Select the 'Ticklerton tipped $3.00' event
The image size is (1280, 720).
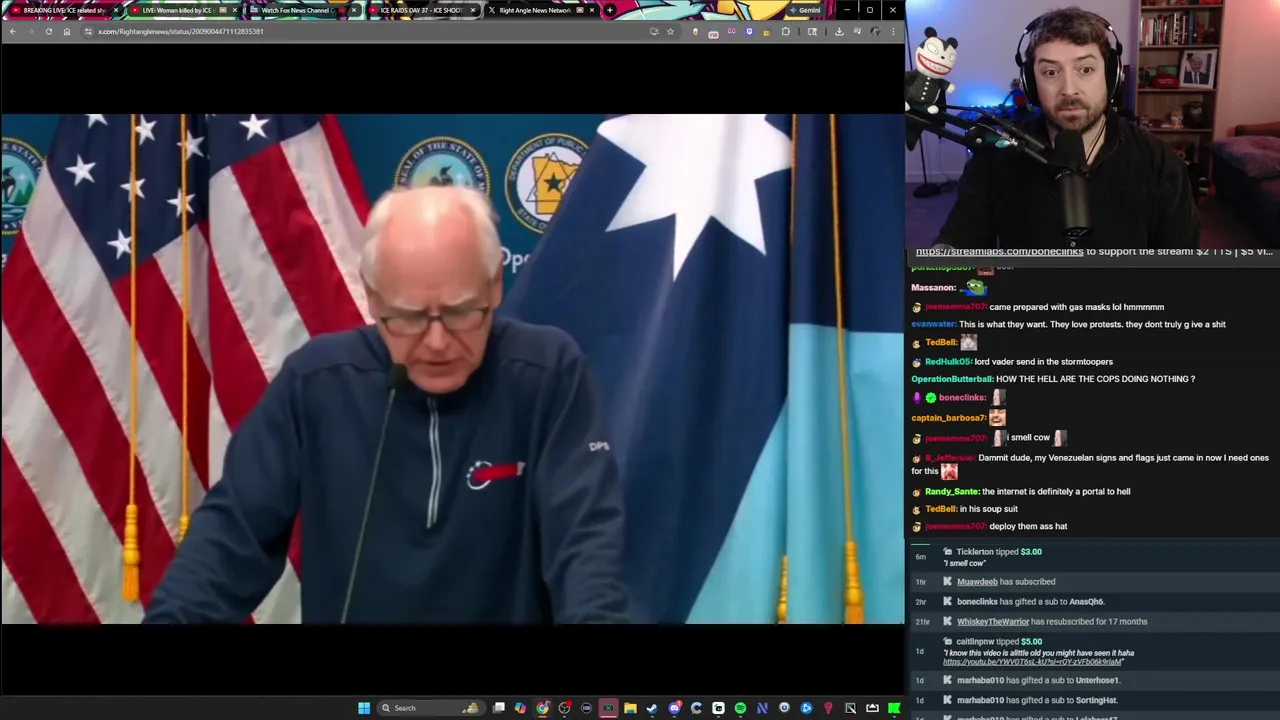click(1092, 557)
